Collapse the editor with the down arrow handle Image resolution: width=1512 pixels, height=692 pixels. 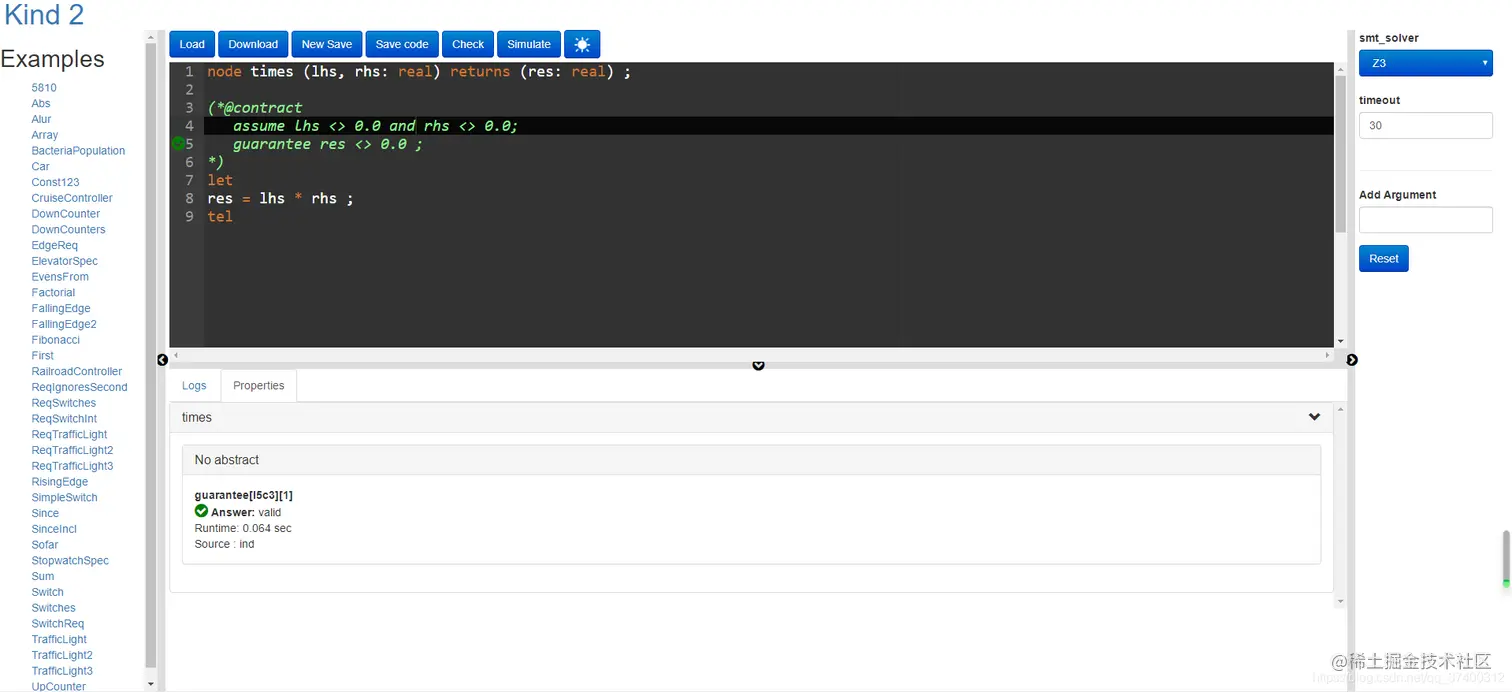coord(758,366)
